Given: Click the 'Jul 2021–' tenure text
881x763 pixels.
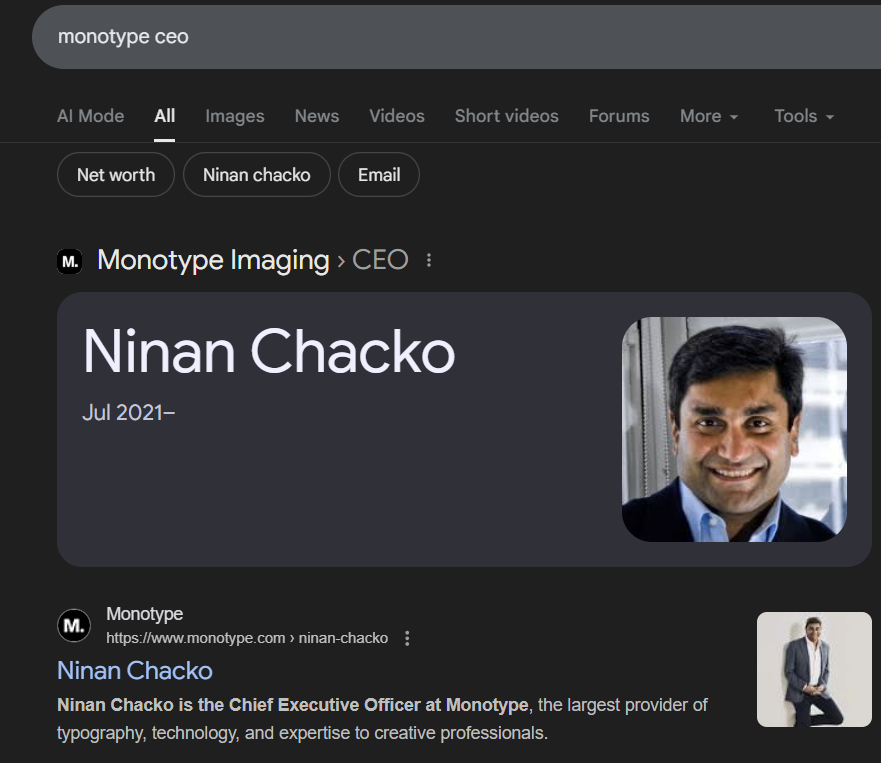Looking at the screenshot, I should pos(129,413).
